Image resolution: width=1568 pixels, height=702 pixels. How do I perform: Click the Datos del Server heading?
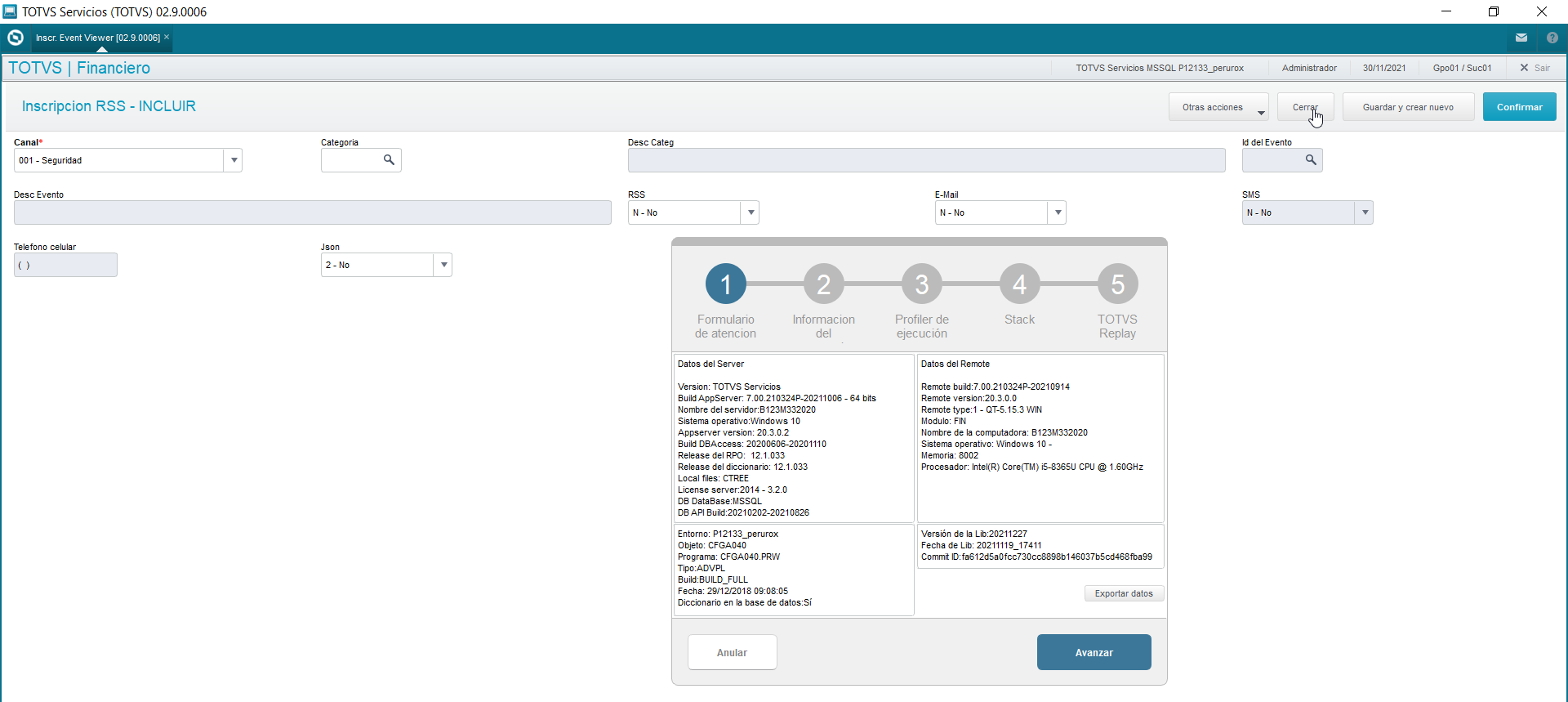click(710, 364)
